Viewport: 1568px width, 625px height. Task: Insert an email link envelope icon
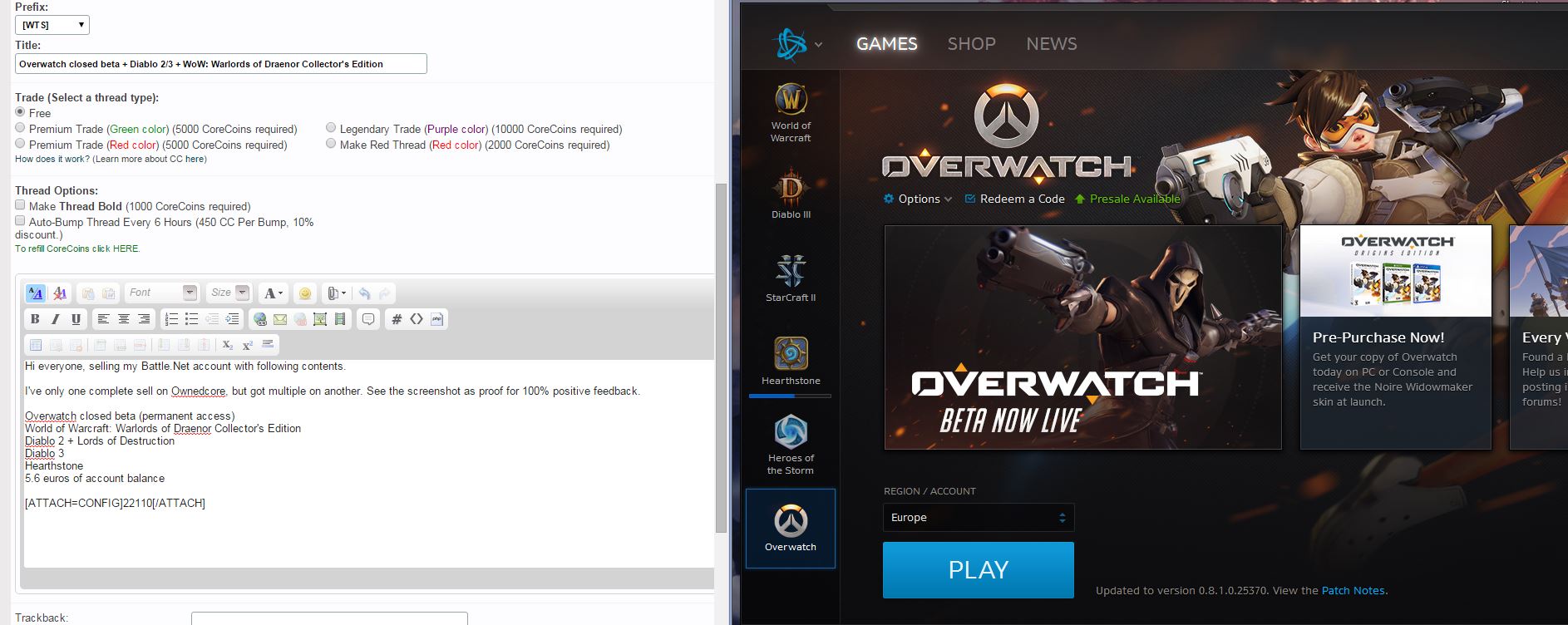[279, 318]
